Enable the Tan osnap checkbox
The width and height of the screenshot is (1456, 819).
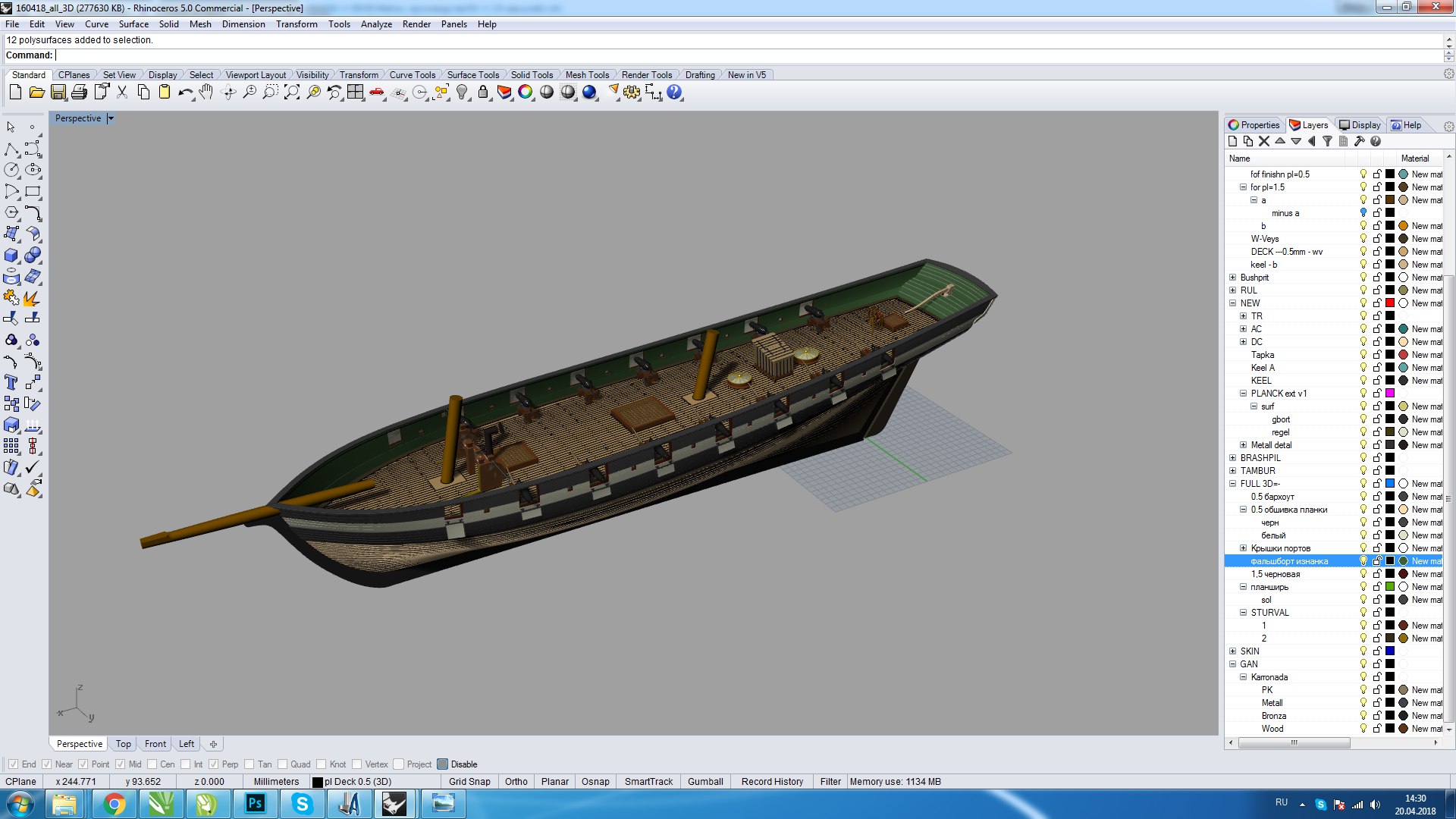[249, 764]
